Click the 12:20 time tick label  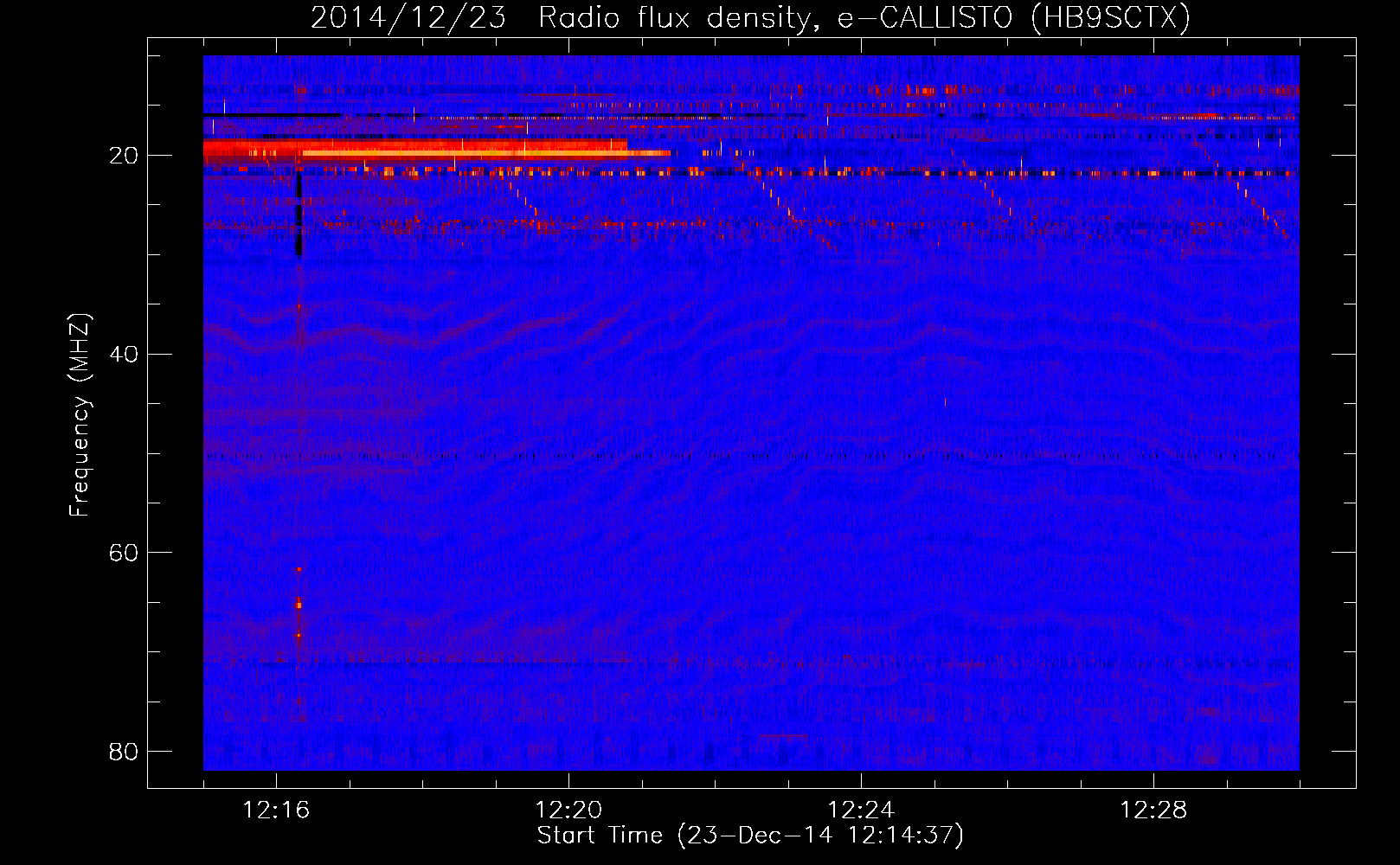click(568, 811)
